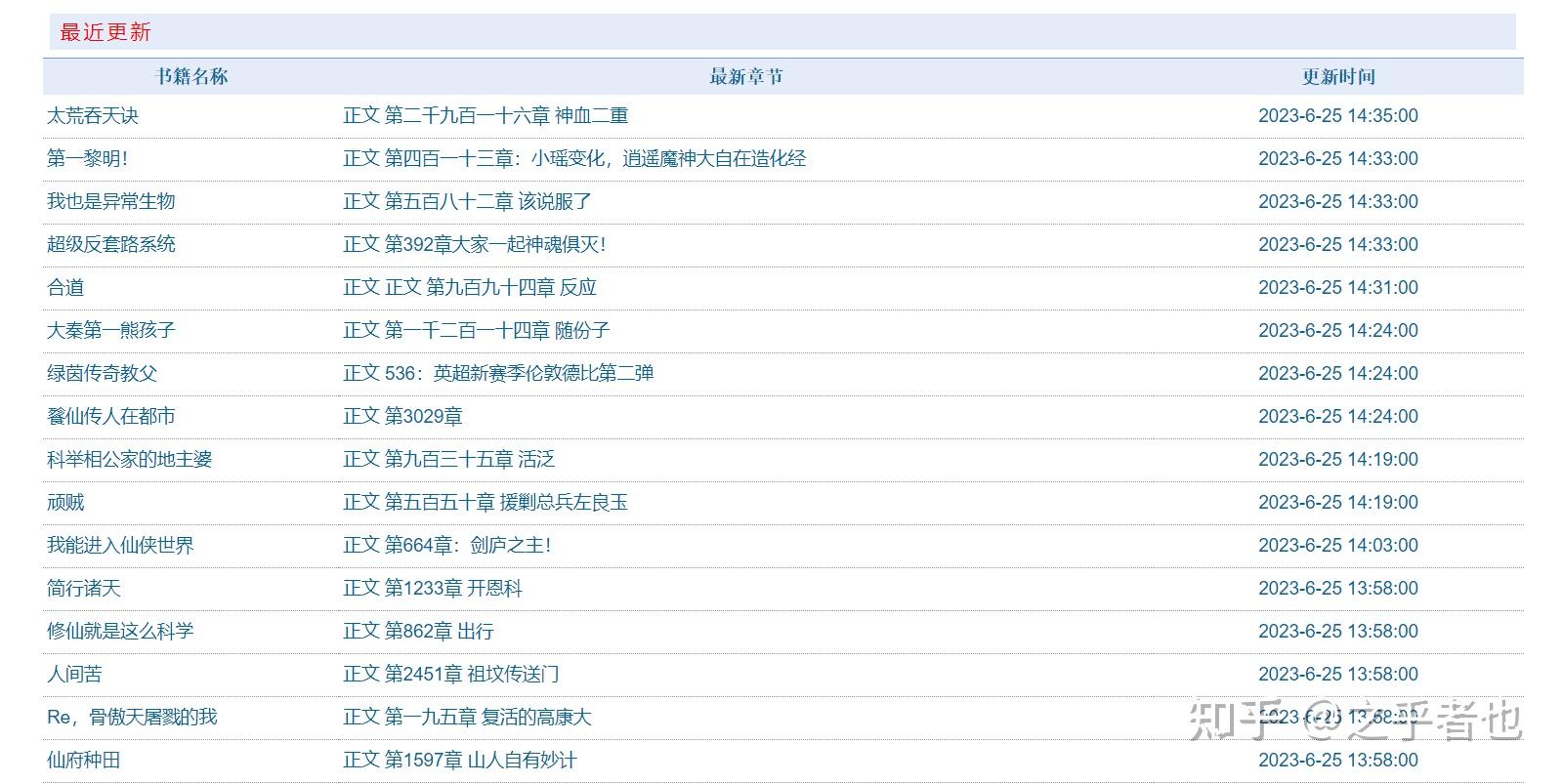Open the book 大秦第一熊孩子

111,330
